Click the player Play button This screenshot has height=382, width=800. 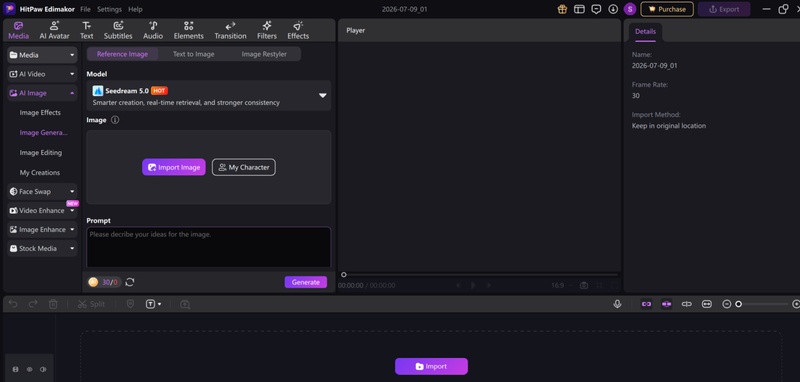pos(473,286)
